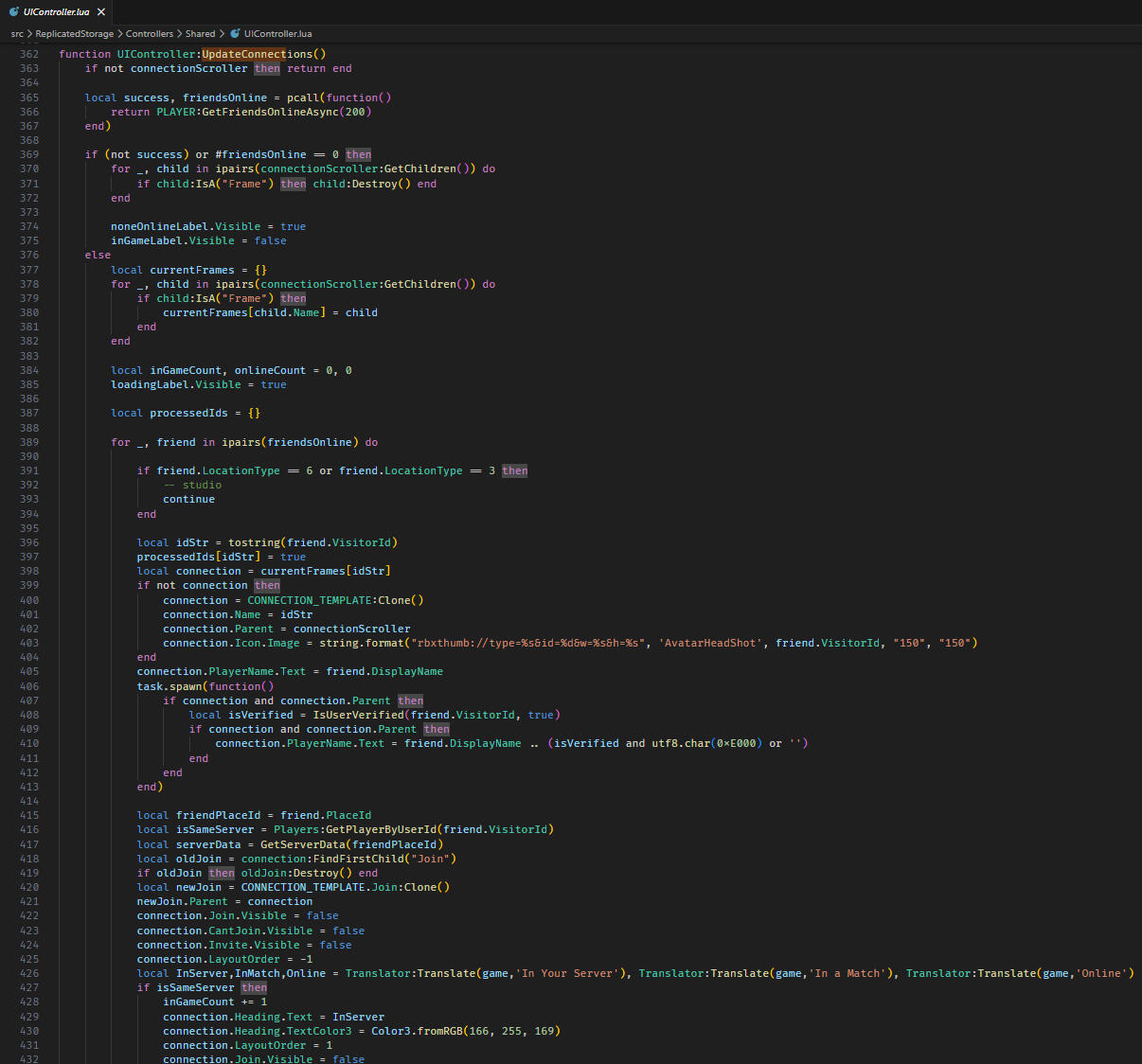1142x1064 pixels.
Task: Click the Color3.fromRGB value on line 430
Action: coord(409,1031)
